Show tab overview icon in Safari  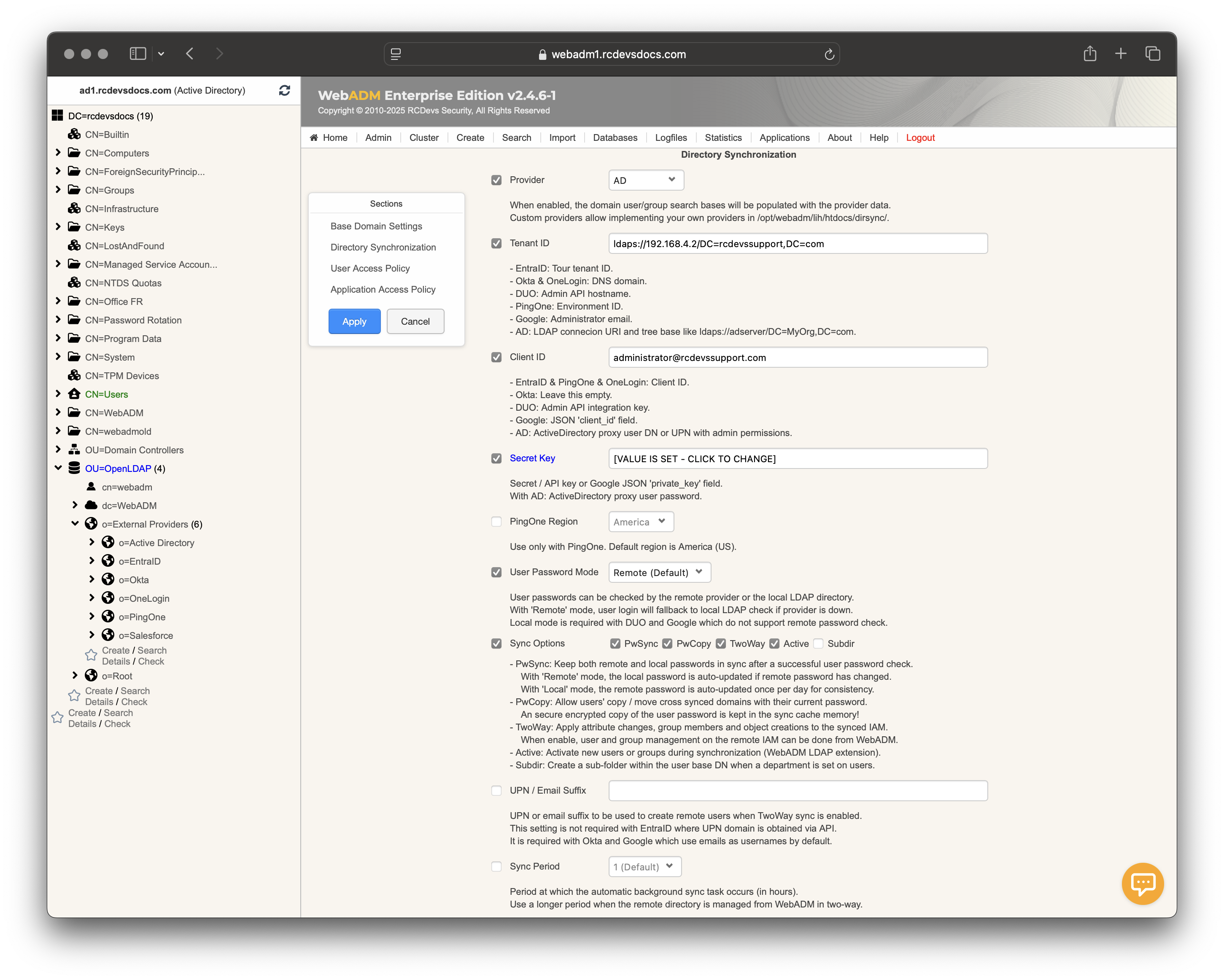[x=1152, y=54]
